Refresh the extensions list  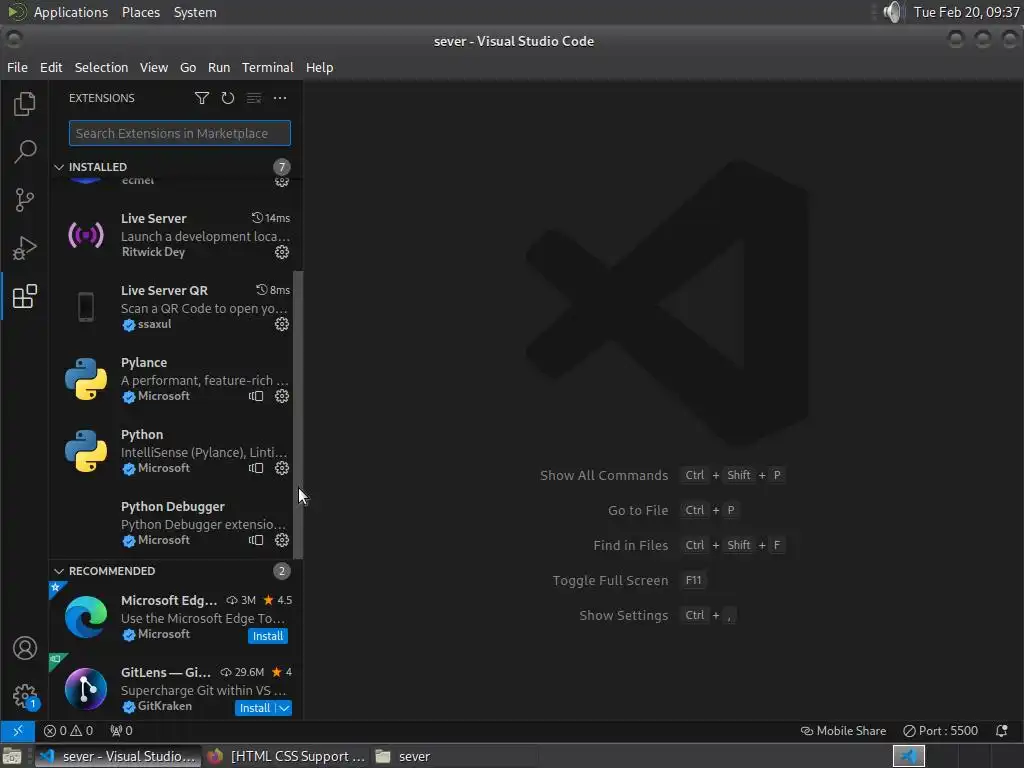click(x=227, y=98)
